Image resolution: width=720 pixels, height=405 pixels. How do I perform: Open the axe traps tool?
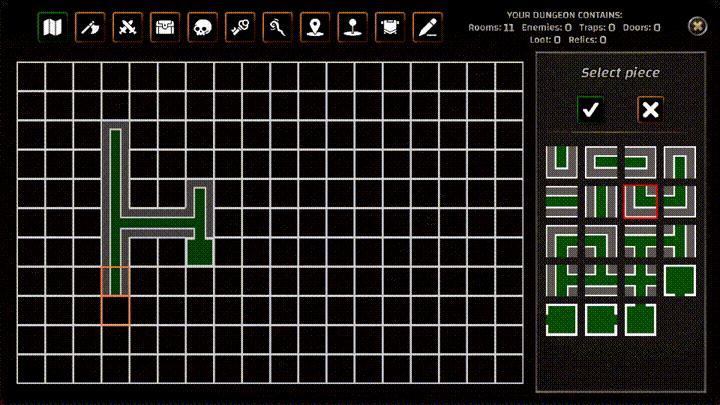(x=90, y=27)
